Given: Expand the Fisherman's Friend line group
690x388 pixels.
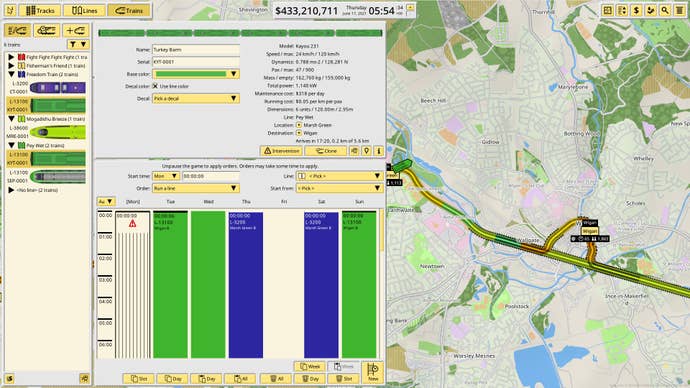Looking at the screenshot, I should click(11, 66).
